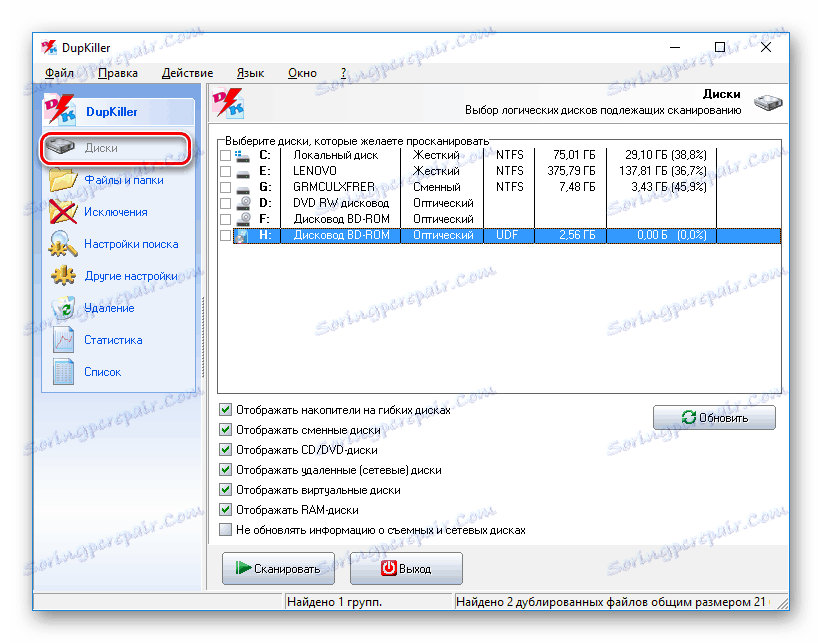
Task: Open the Файлы и папки folder icon
Action: (63, 180)
